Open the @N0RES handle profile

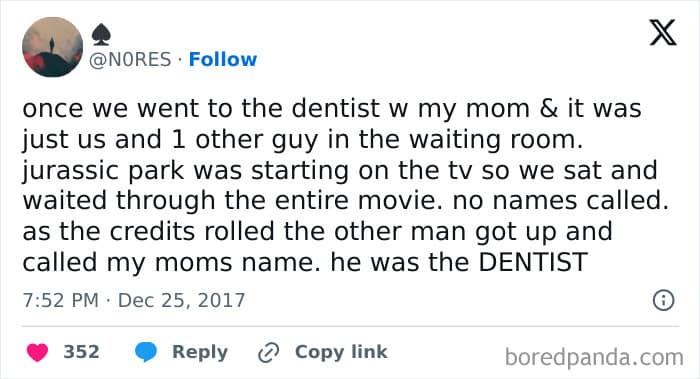tap(130, 59)
